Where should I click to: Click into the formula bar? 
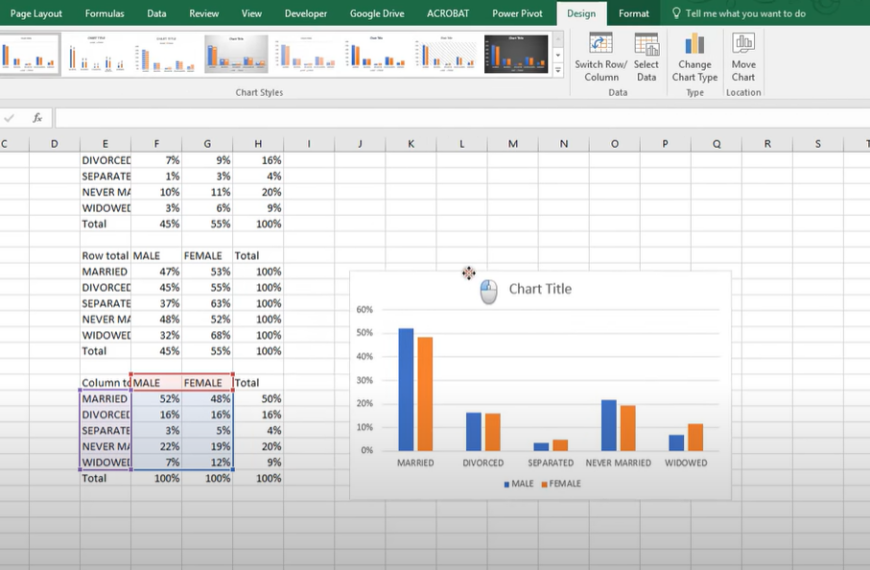[462, 118]
